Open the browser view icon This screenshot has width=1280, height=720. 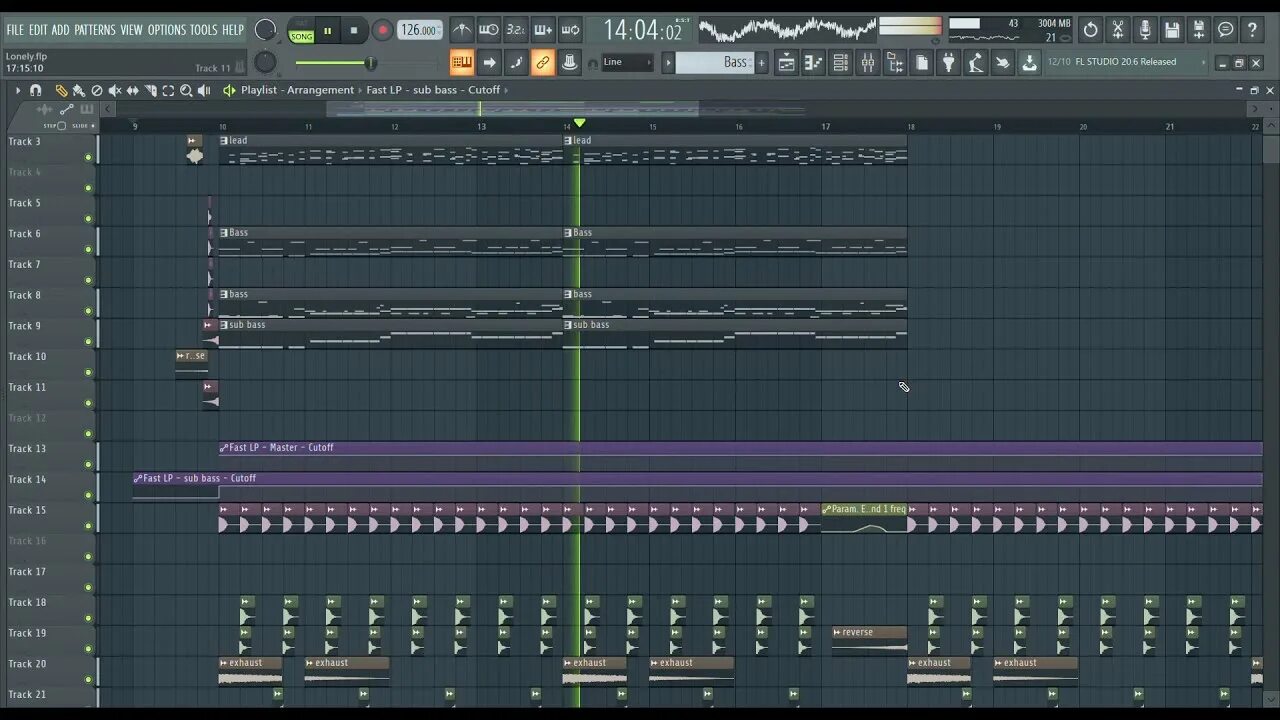pyautogui.click(x=895, y=63)
